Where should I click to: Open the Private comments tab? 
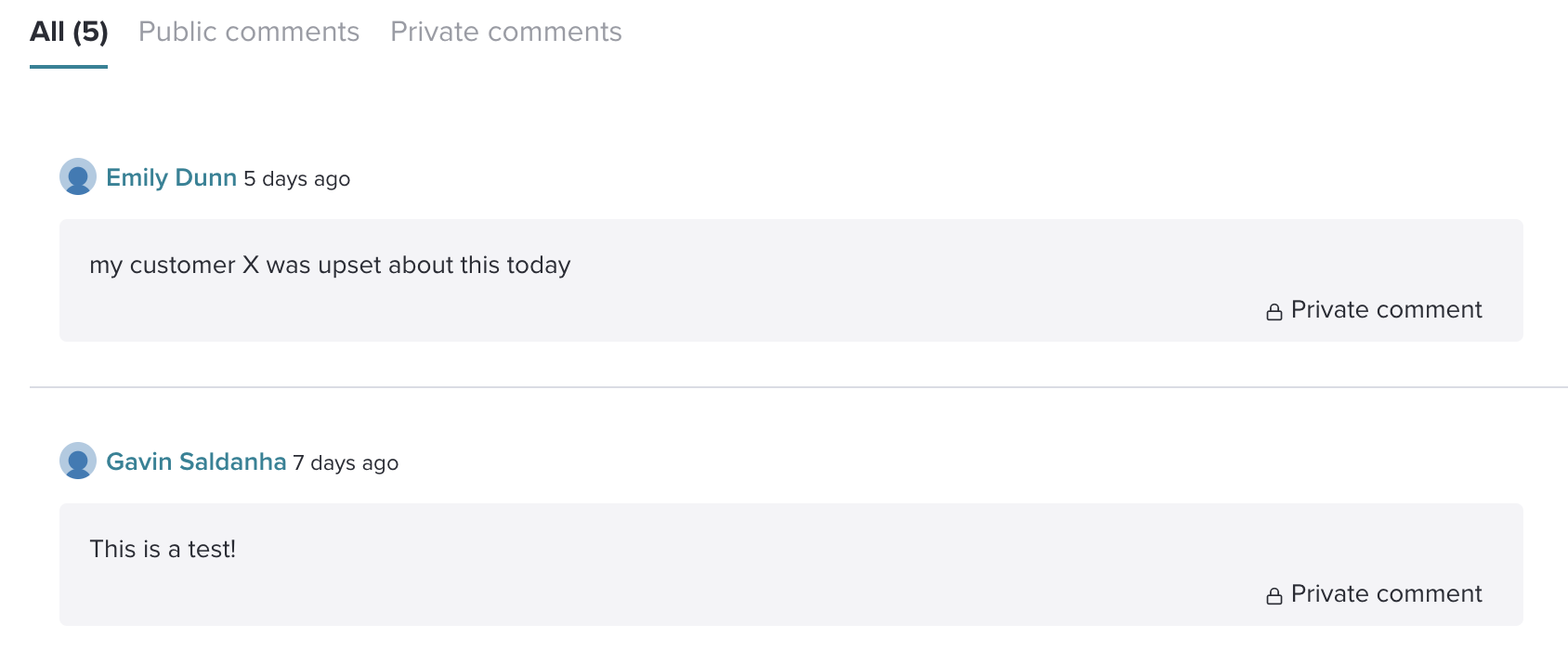pyautogui.click(x=506, y=32)
